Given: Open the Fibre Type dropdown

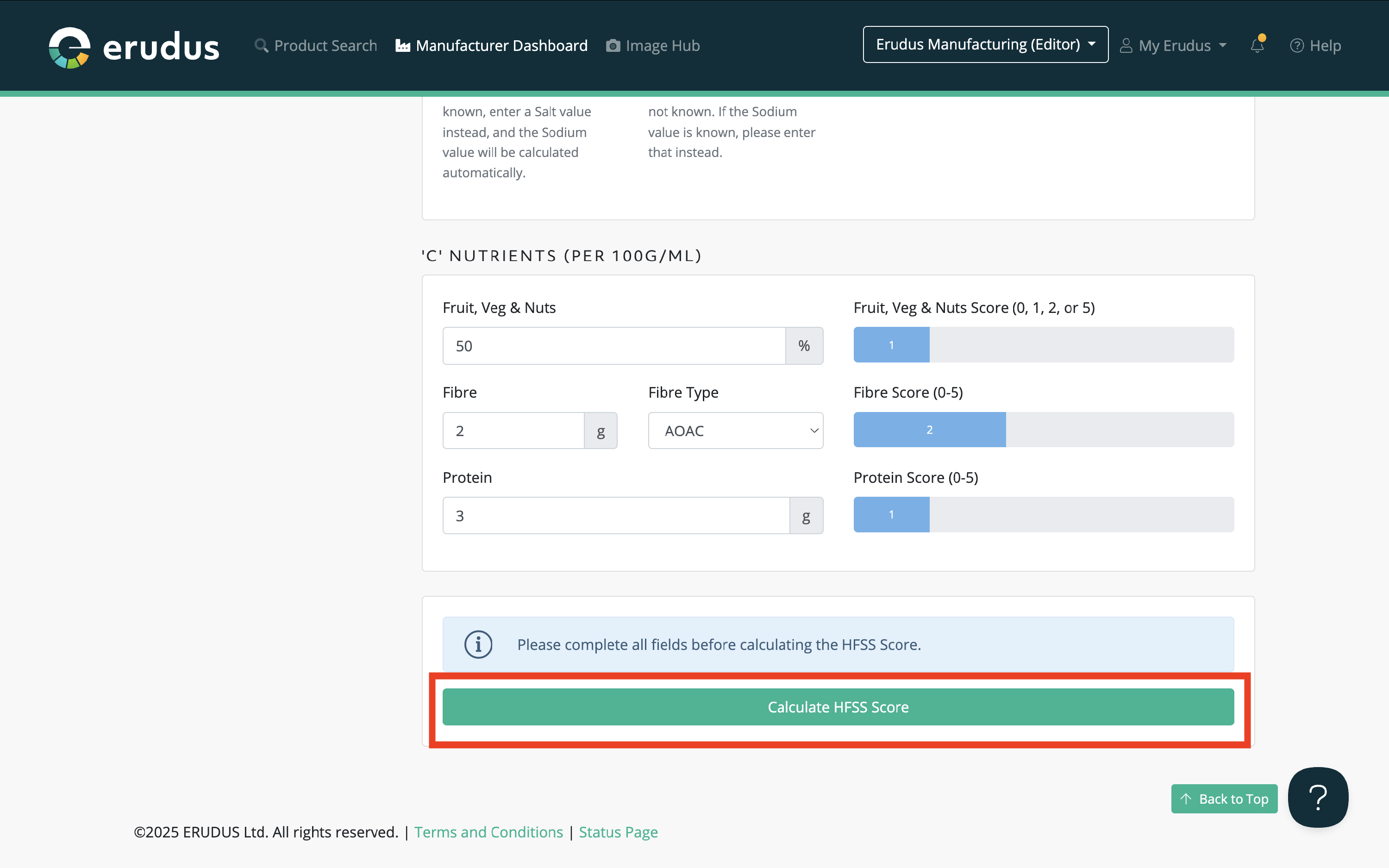Looking at the screenshot, I should (735, 431).
